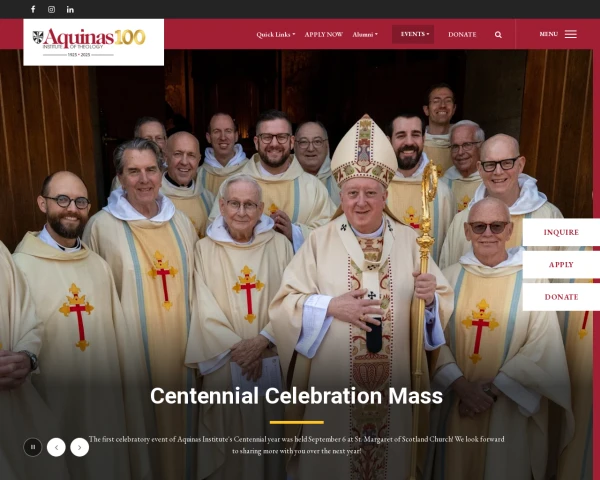600x480 pixels.
Task: Open the Facebook social link
Action: point(33,9)
